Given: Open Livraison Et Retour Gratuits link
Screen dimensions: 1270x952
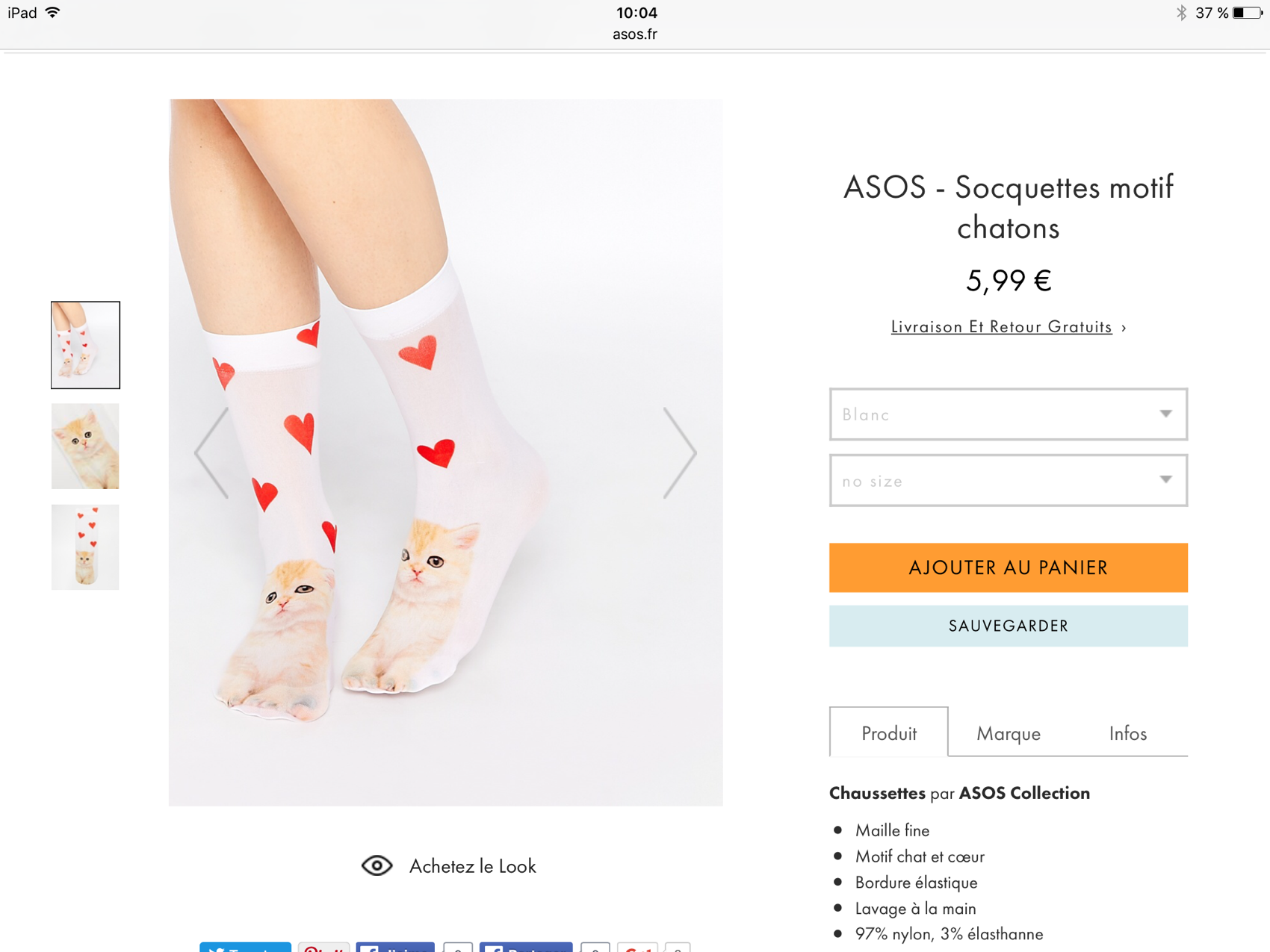Looking at the screenshot, I should [1001, 327].
